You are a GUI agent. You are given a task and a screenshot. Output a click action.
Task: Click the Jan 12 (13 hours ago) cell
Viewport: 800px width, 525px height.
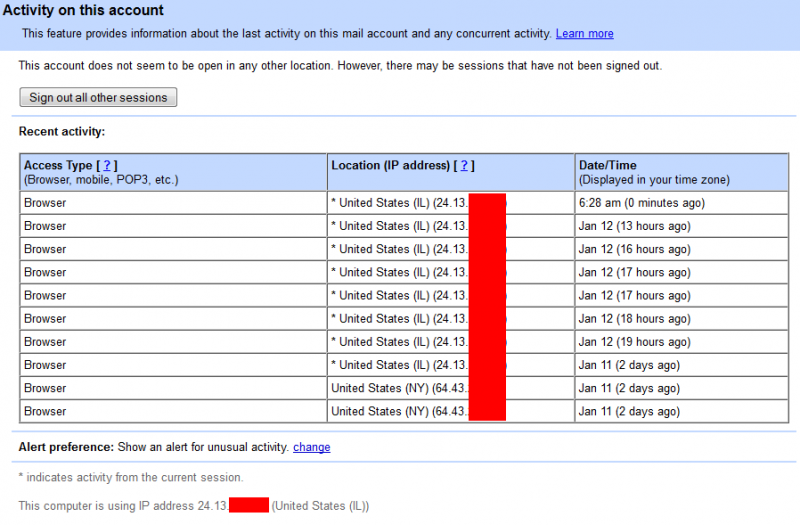point(681,226)
